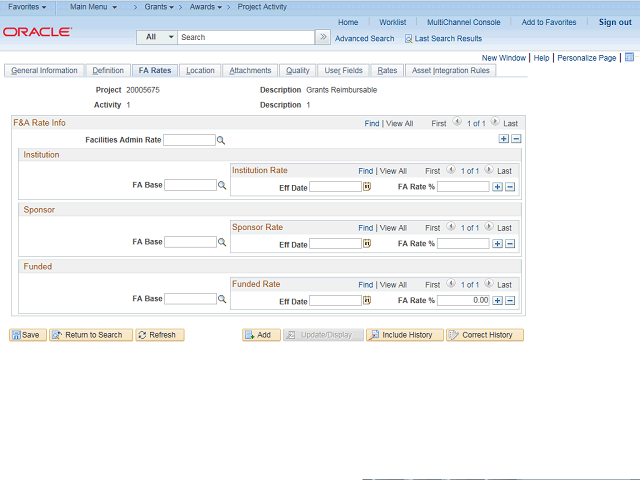Expand the Main Menu dropdown
The image size is (640, 480).
pos(93,7)
